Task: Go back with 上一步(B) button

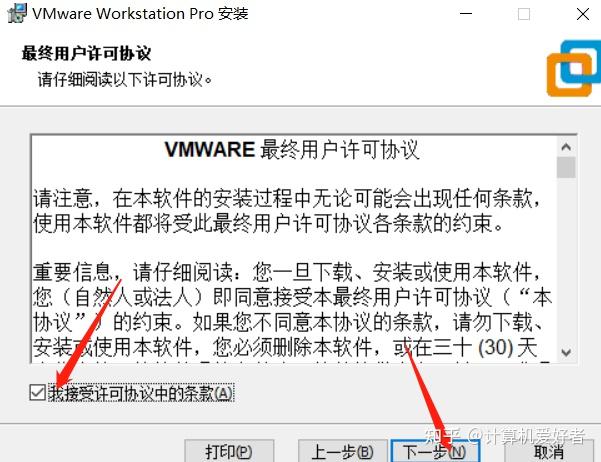Action: (342, 452)
